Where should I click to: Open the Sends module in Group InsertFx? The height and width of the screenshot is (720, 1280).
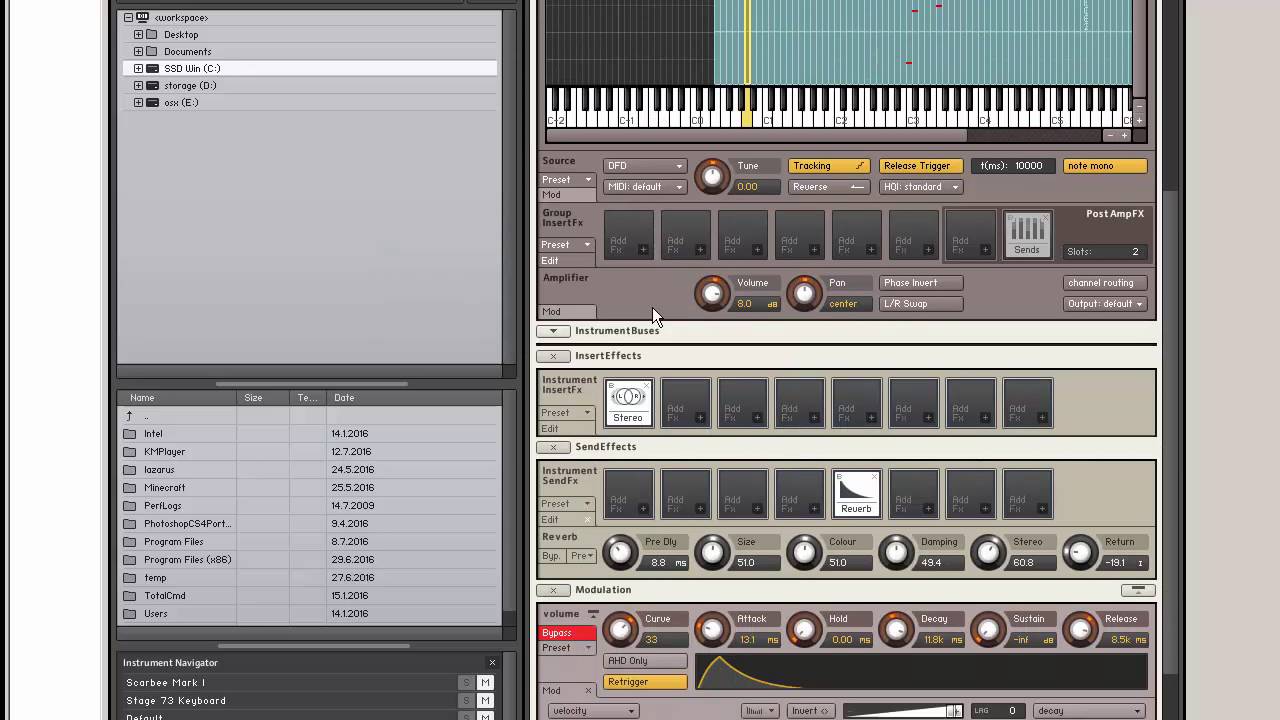1027,235
